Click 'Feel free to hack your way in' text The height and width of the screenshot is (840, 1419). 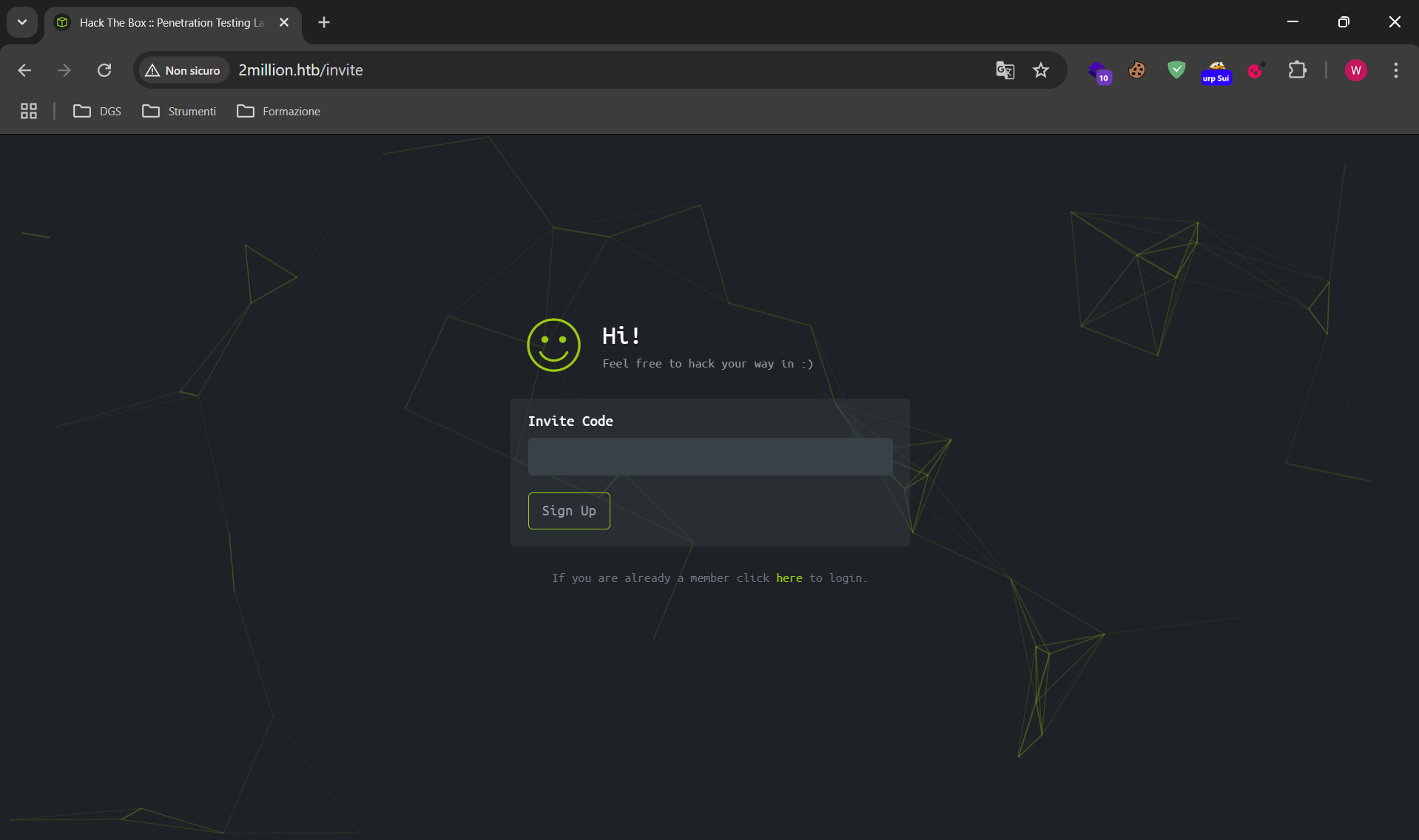tap(708, 364)
